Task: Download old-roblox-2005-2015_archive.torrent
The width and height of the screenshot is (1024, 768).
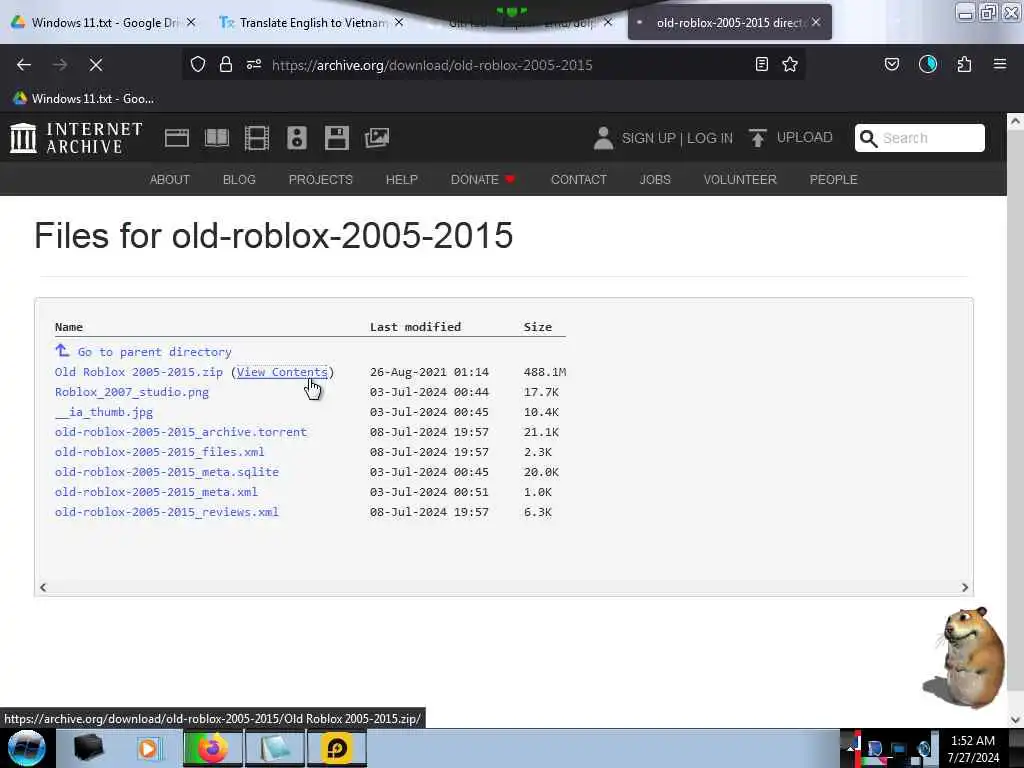Action: tap(181, 432)
